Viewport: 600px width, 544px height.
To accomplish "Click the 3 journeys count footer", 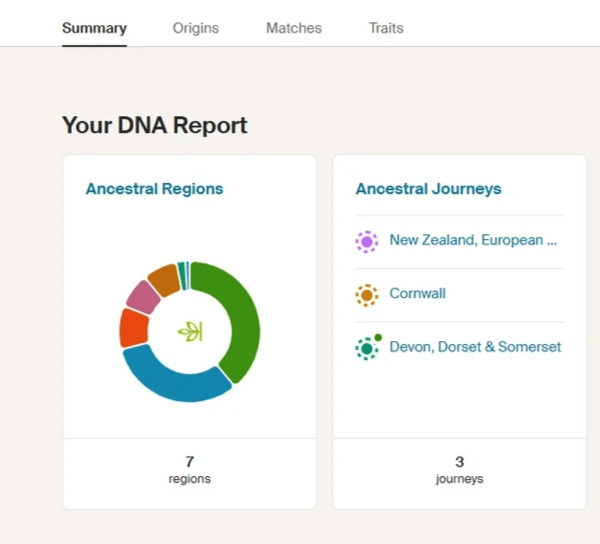I will pyautogui.click(x=459, y=470).
